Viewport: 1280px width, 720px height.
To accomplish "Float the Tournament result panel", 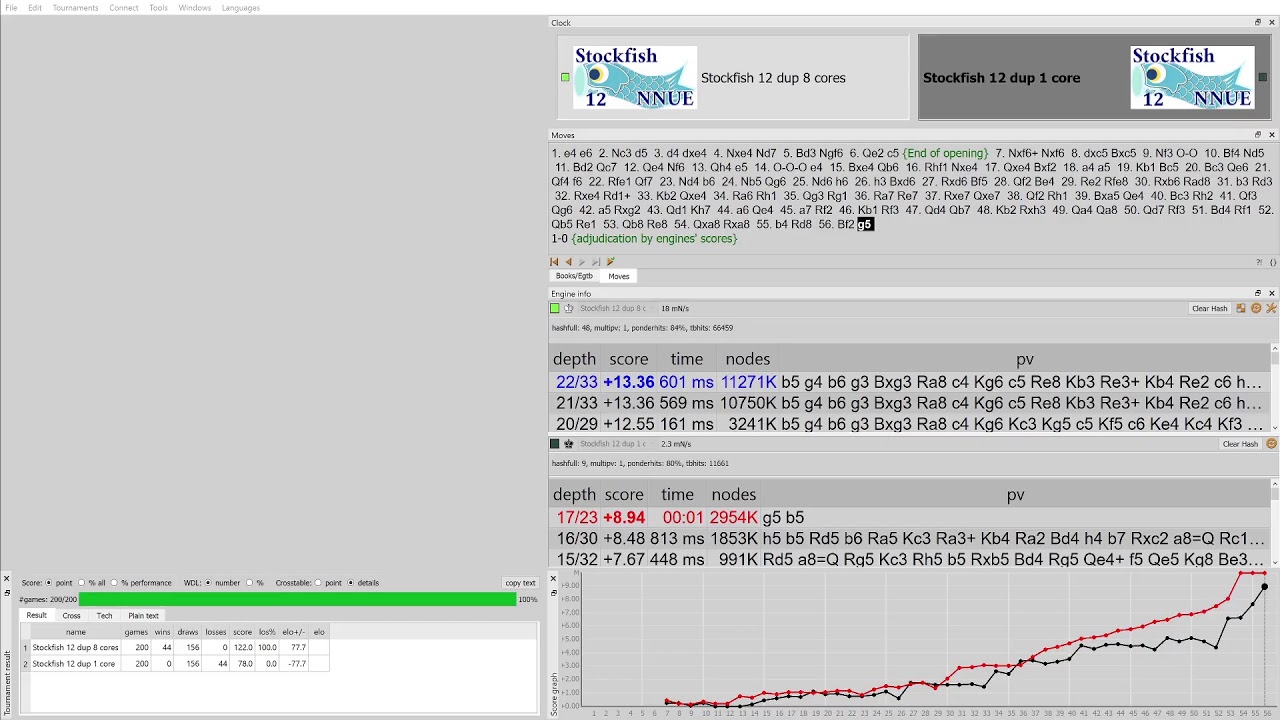I will point(6,592).
